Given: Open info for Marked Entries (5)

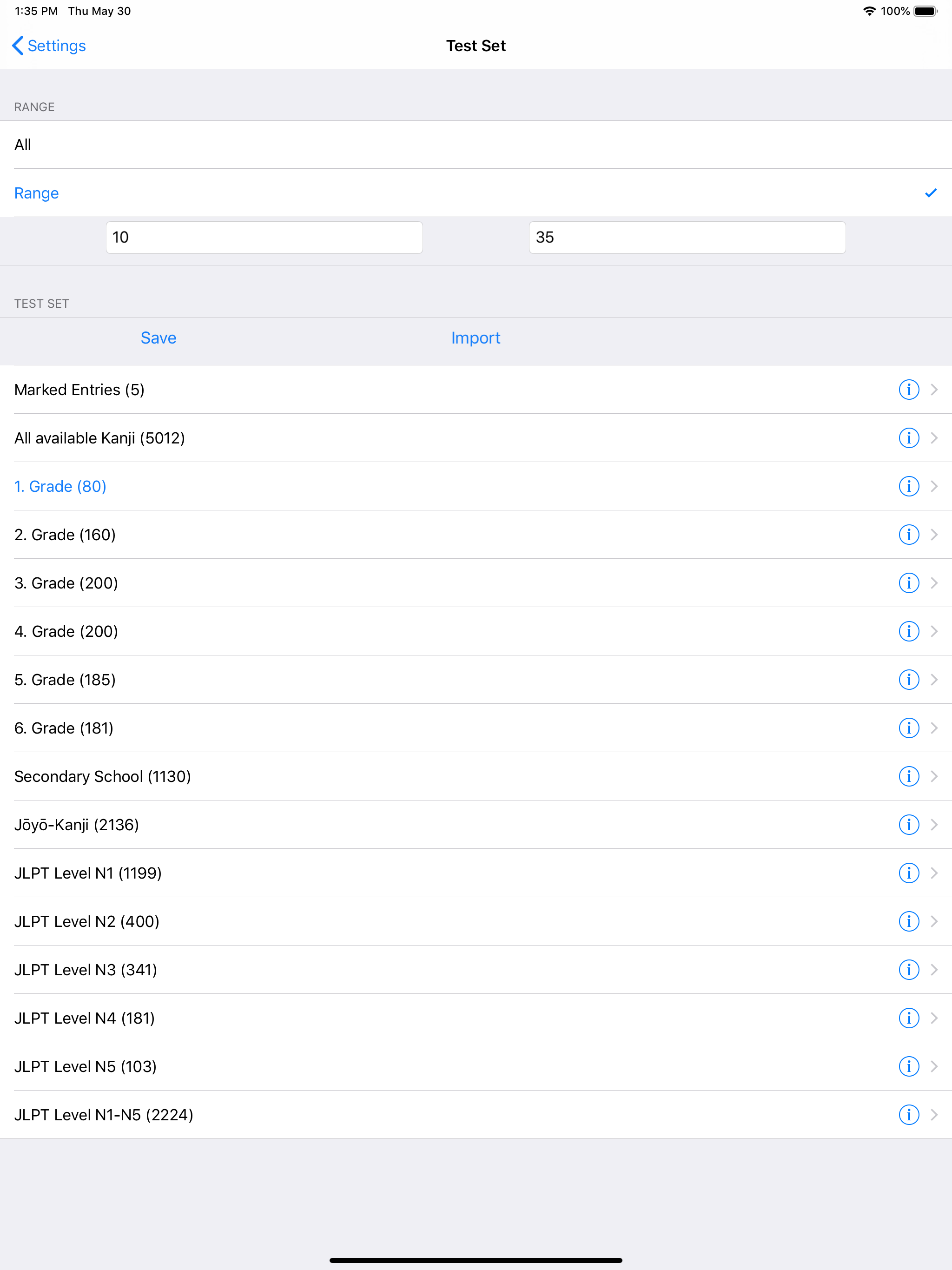Looking at the screenshot, I should click(x=908, y=389).
